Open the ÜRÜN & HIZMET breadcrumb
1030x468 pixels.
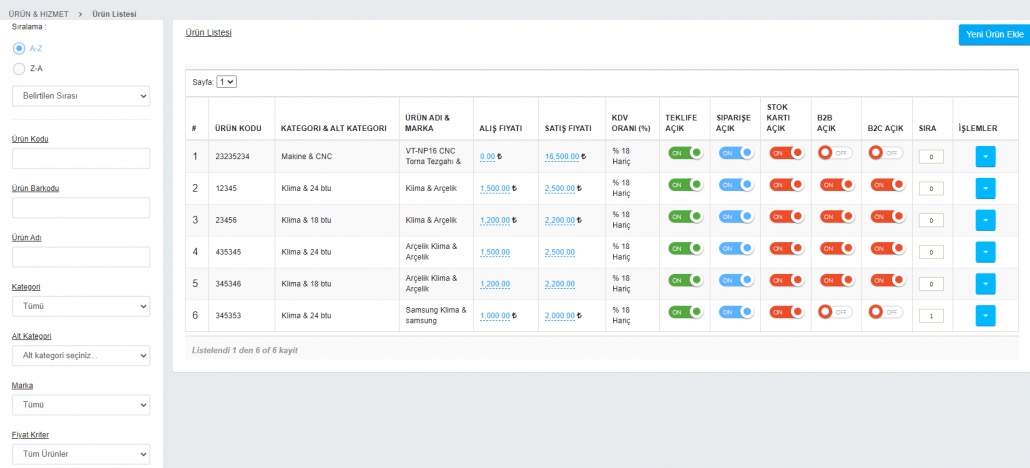pos(40,14)
